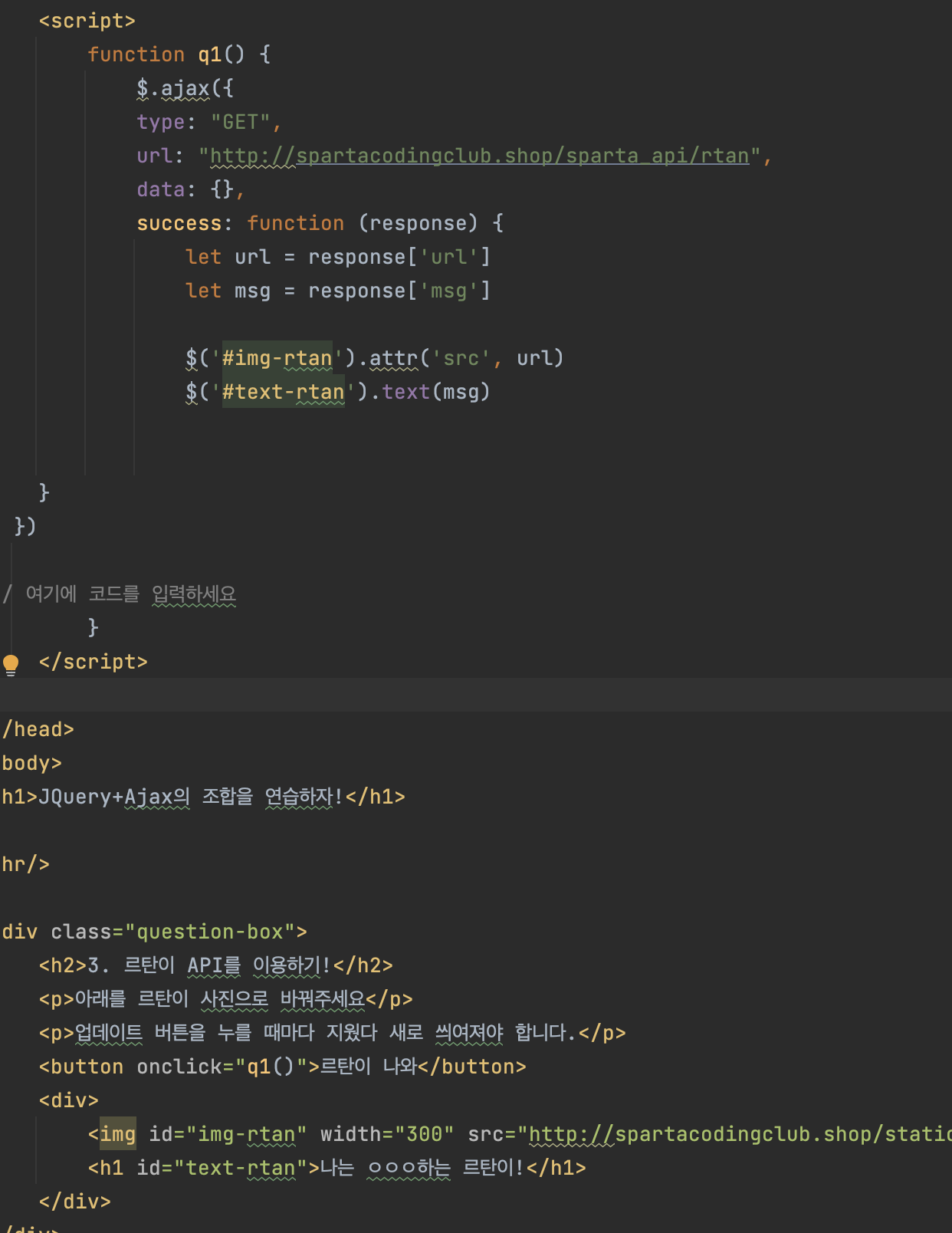Click div class="question-box" line

154,932
